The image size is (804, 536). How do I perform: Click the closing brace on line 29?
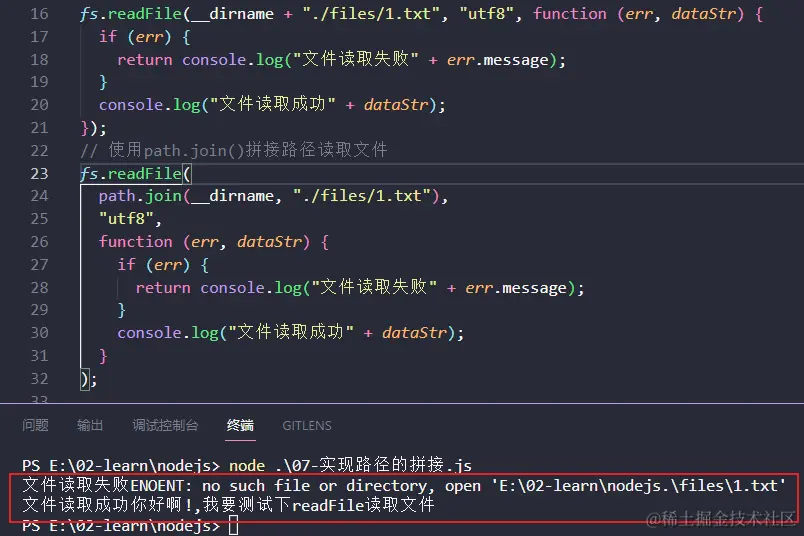(122, 310)
